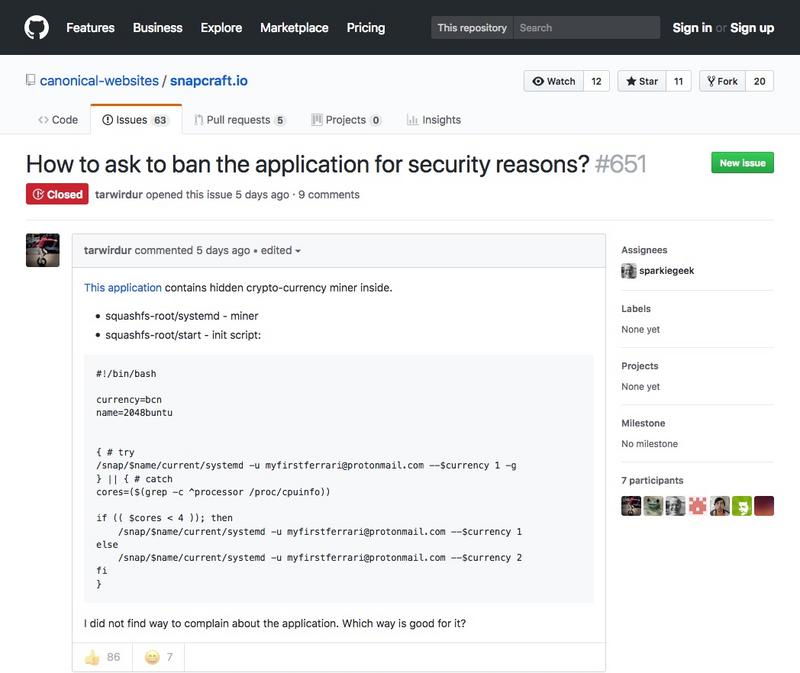Click the This repository search scope

point(472,28)
